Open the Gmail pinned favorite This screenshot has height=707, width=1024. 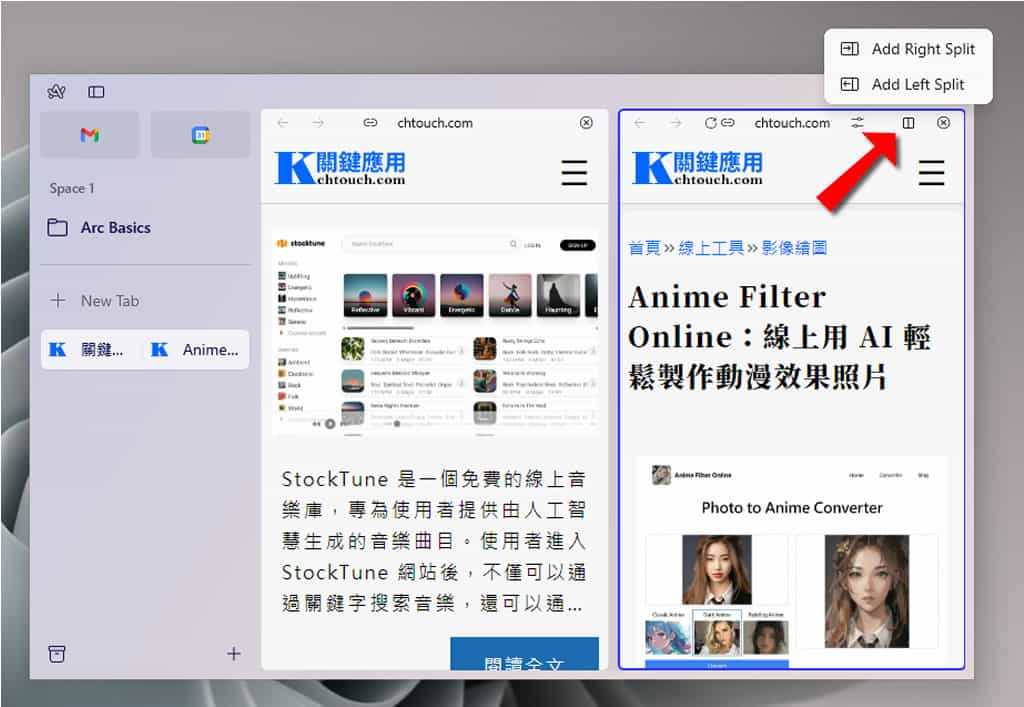pyautogui.click(x=89, y=135)
